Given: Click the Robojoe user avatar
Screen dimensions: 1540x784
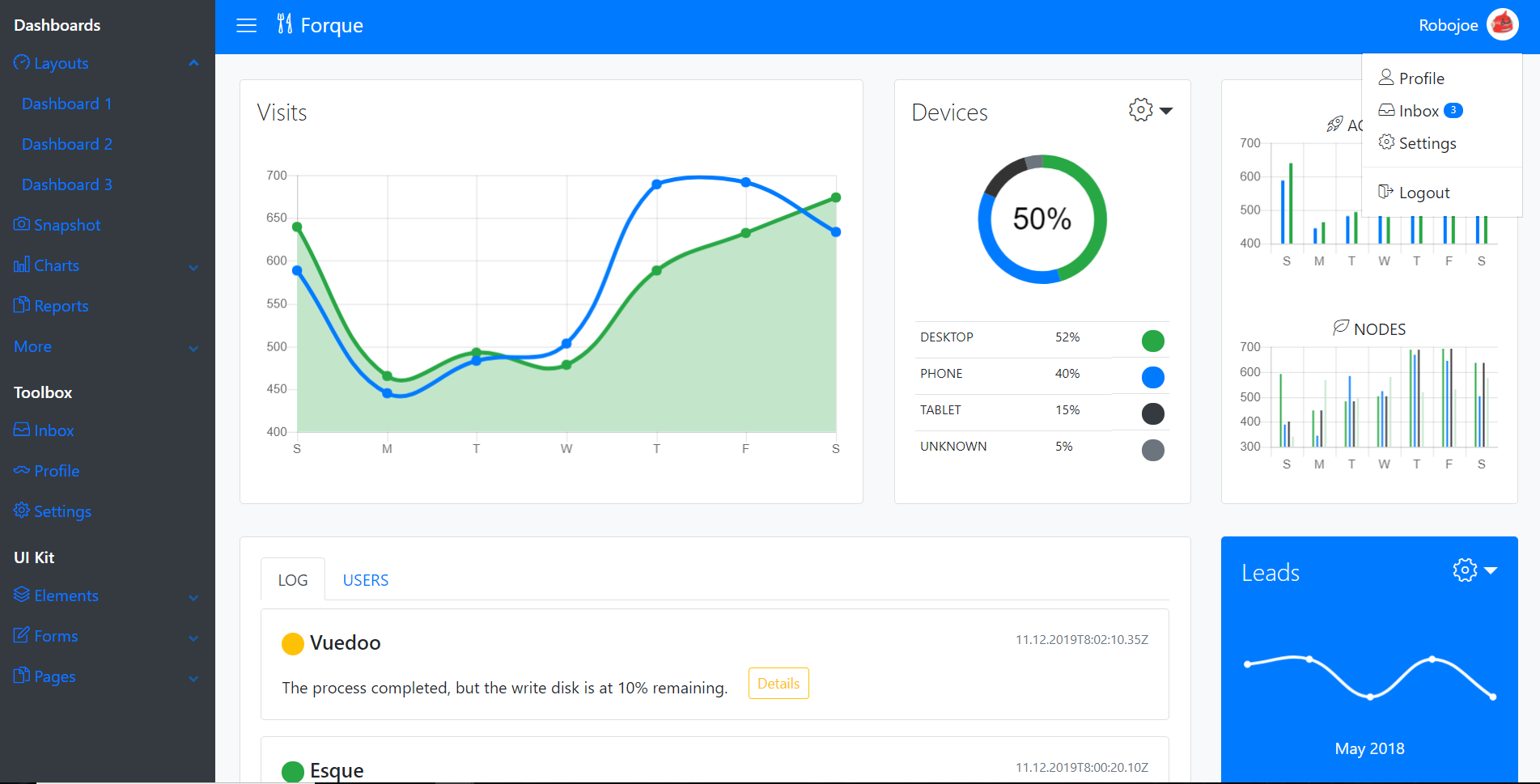Looking at the screenshot, I should 1502,25.
